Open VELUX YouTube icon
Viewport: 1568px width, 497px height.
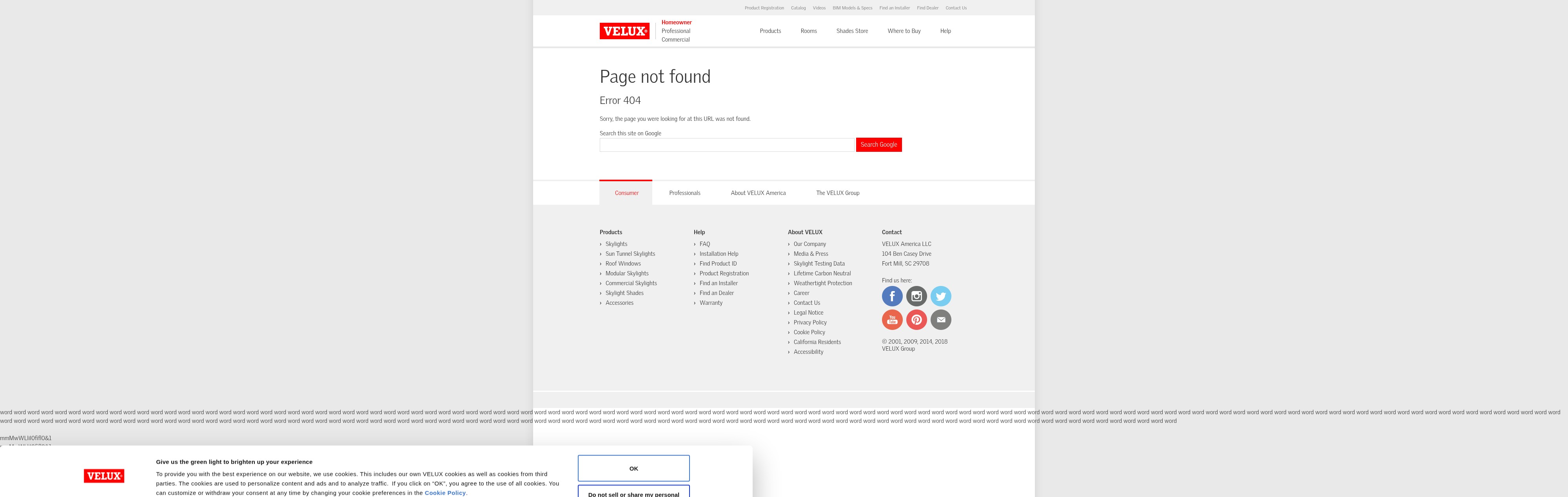[x=892, y=320]
